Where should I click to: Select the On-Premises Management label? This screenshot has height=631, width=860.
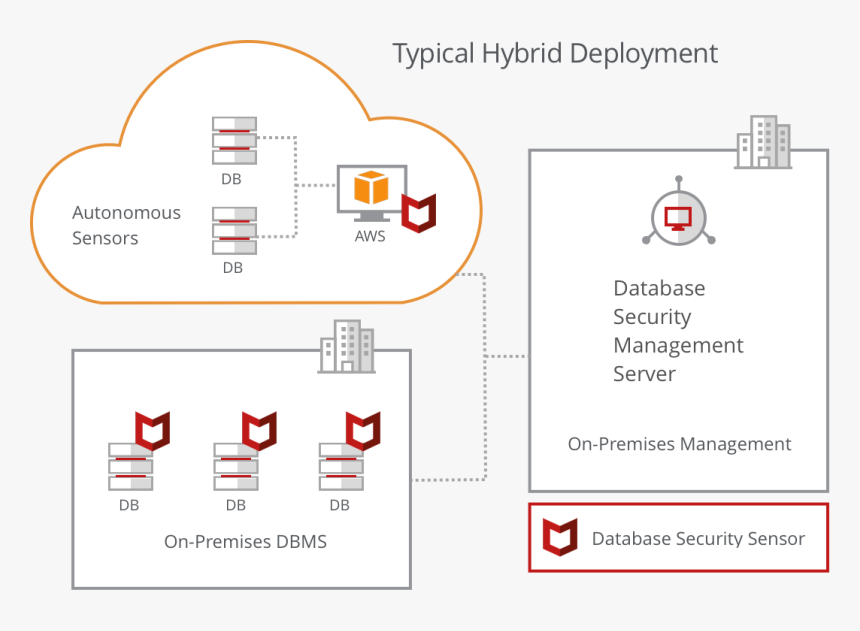point(679,443)
